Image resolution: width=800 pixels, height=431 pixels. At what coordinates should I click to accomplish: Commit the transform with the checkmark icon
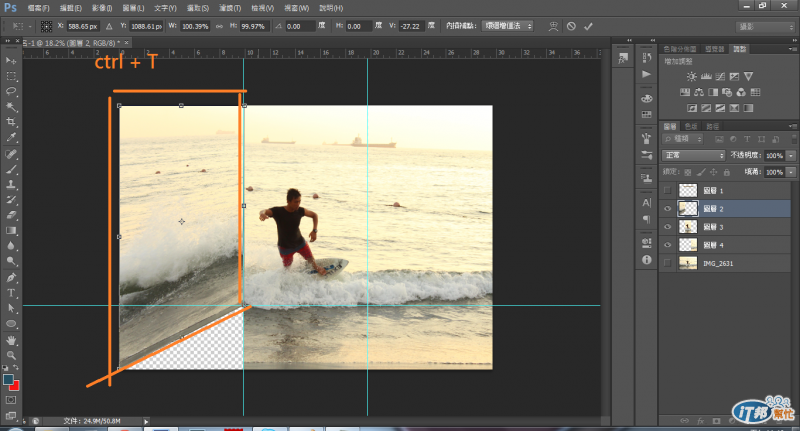tap(588, 25)
